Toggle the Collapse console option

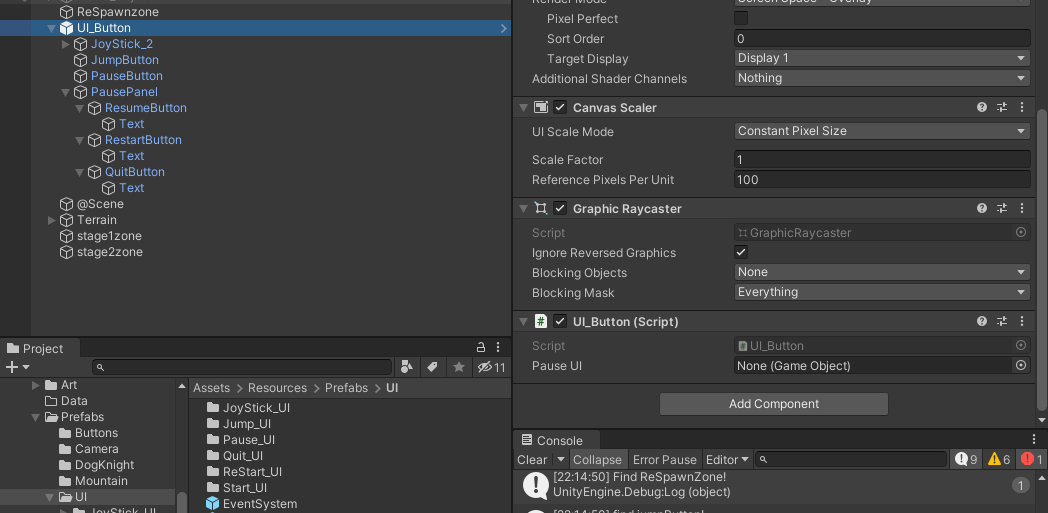click(597, 459)
